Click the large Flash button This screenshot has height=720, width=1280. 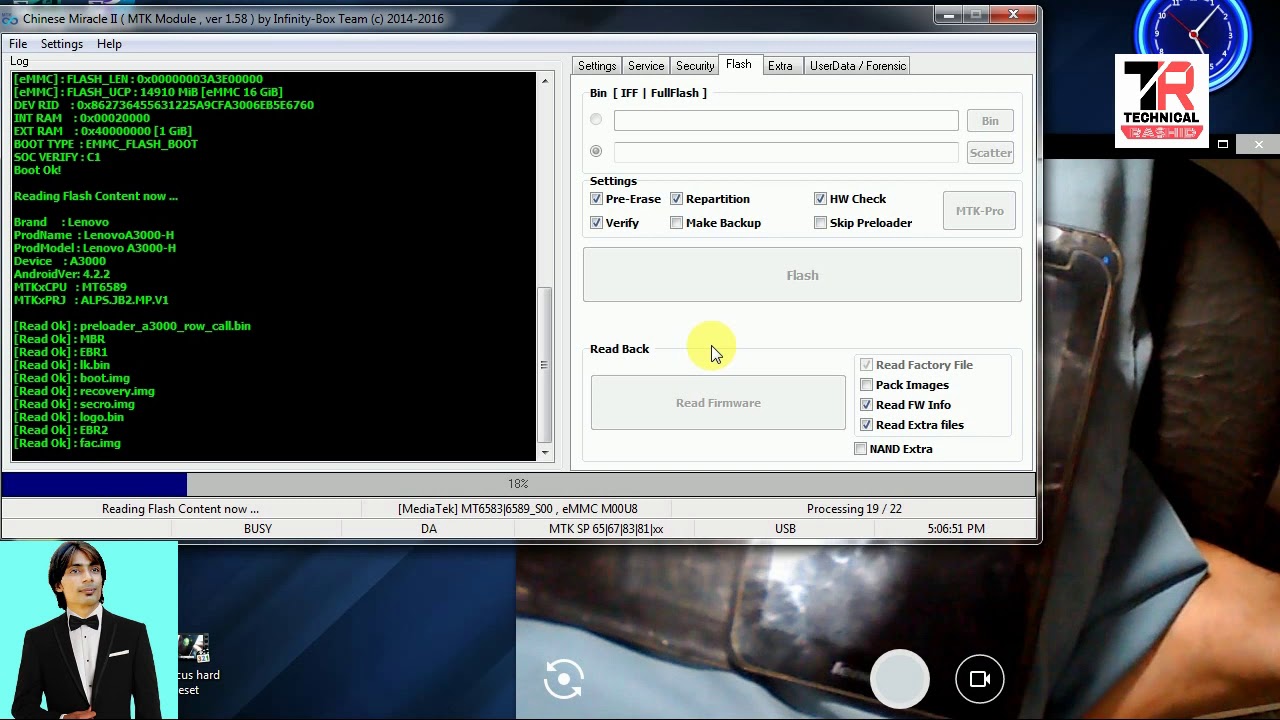pyautogui.click(x=802, y=275)
